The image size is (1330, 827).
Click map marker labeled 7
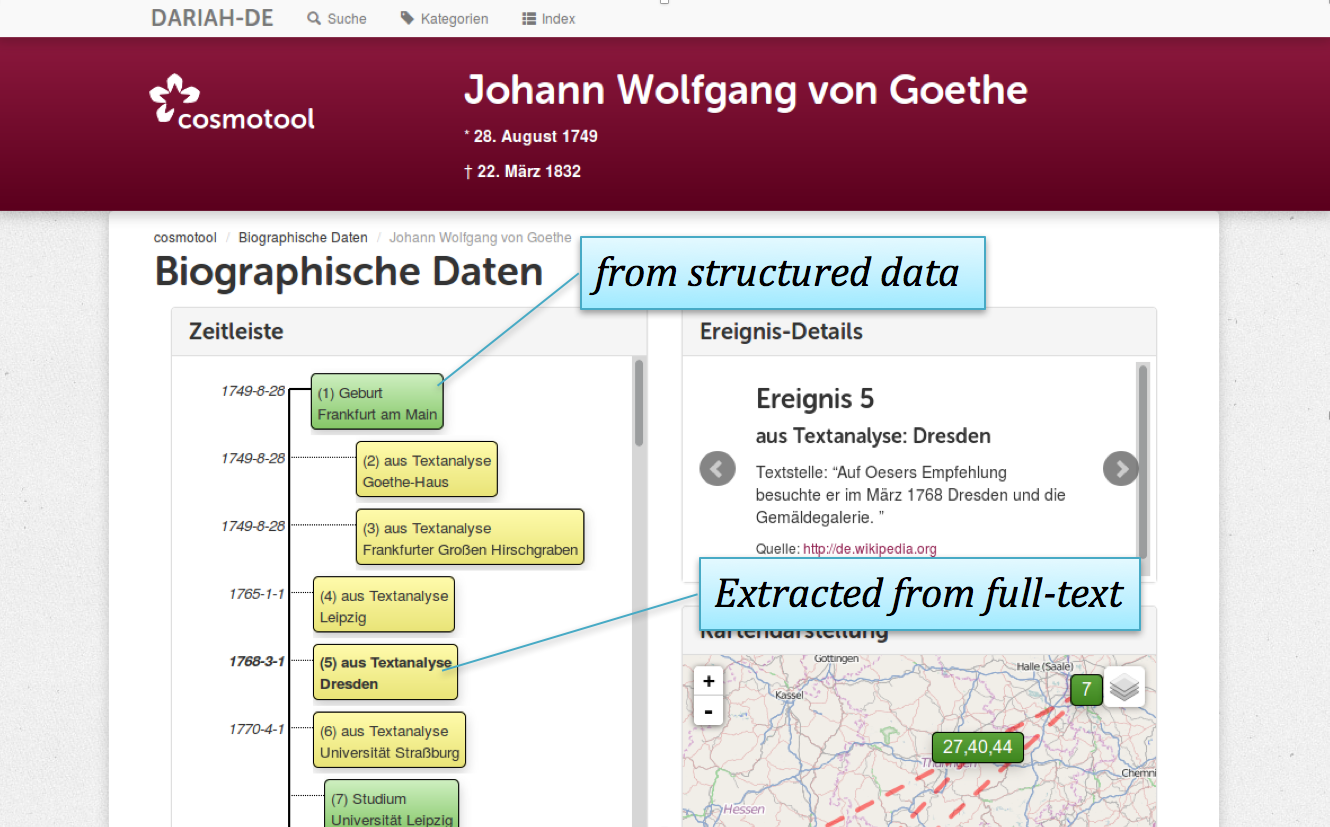pos(1085,690)
